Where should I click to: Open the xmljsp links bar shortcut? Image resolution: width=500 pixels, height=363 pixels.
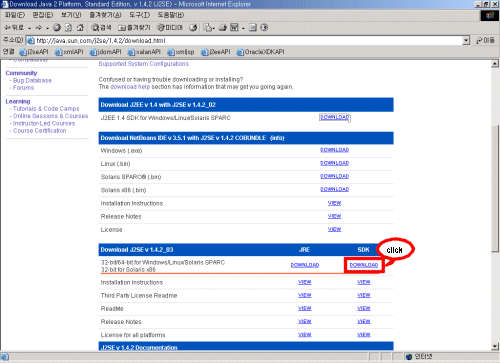pos(181,52)
